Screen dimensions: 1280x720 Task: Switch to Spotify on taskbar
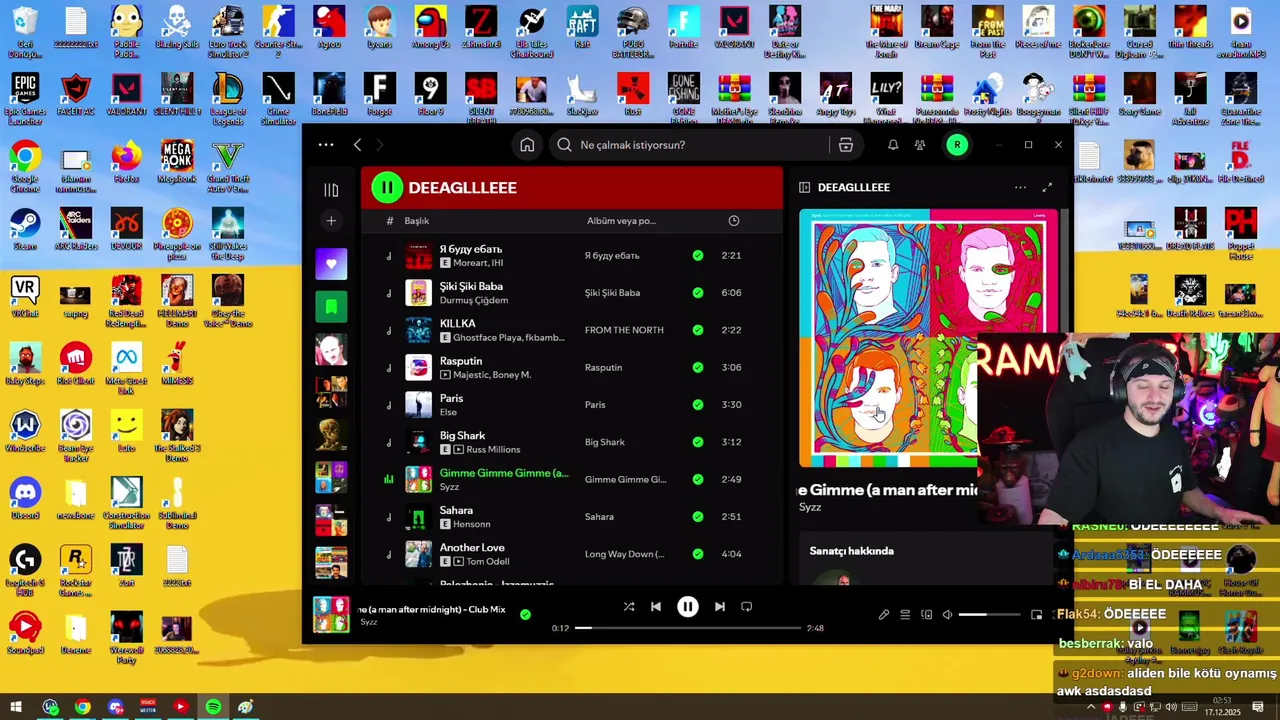213,707
